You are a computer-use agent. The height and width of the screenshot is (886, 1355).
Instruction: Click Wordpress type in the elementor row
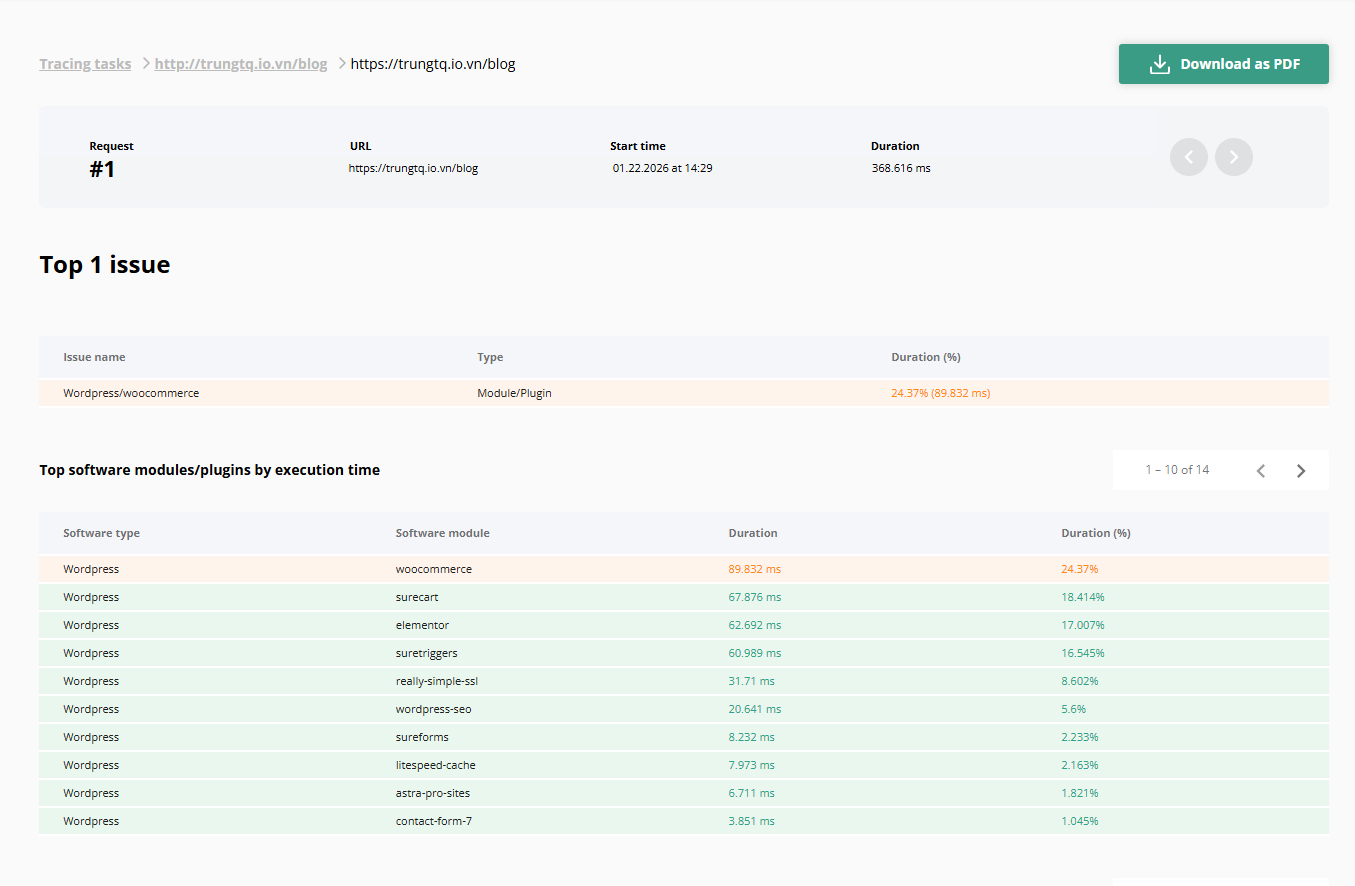pos(91,625)
